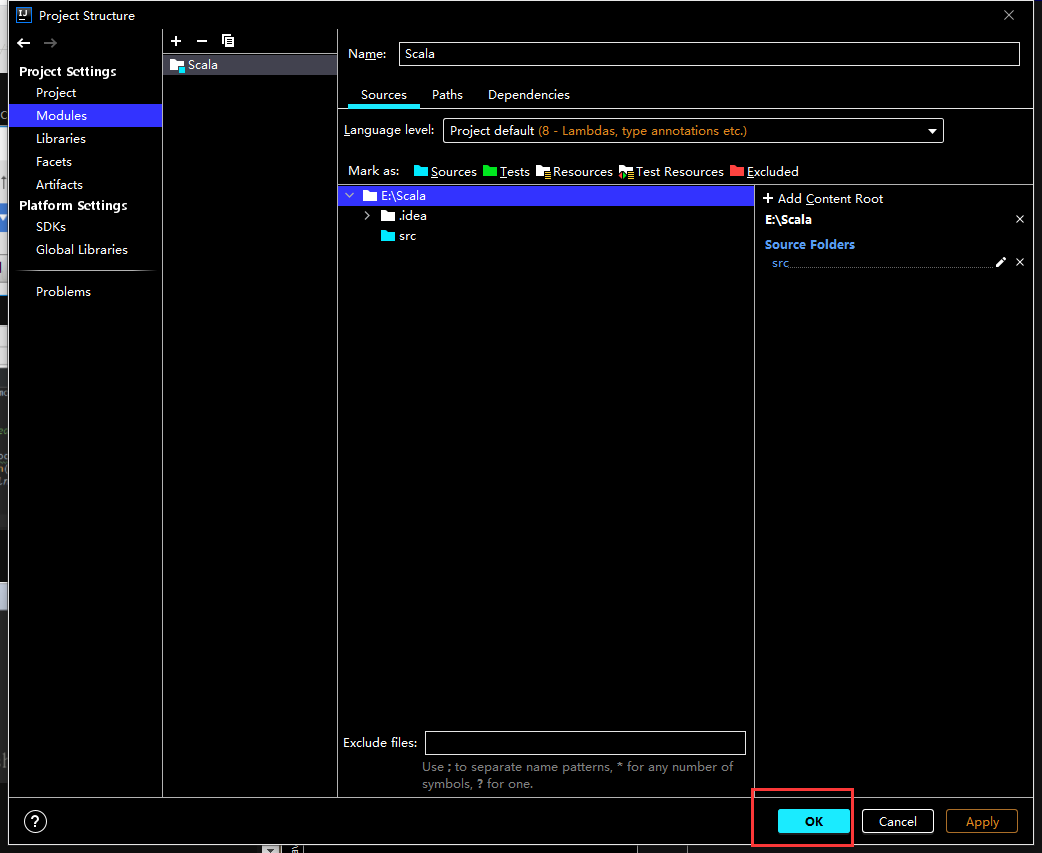Expand the .idea folder node
This screenshot has width=1042, height=853.
point(367,216)
